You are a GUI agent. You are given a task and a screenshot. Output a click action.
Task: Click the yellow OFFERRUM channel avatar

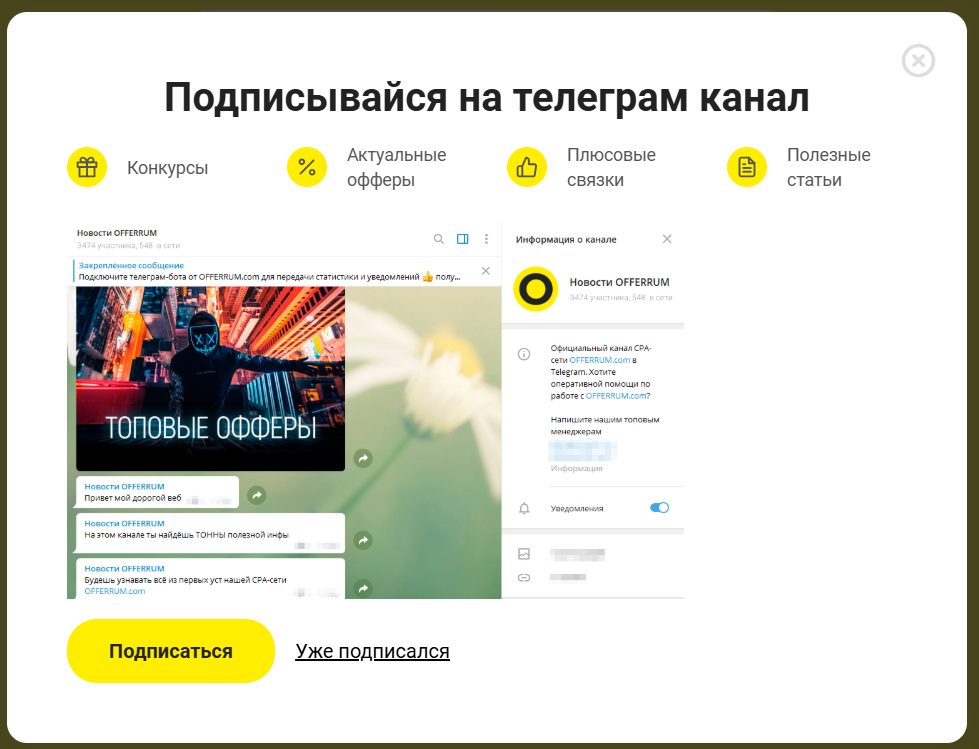536,289
